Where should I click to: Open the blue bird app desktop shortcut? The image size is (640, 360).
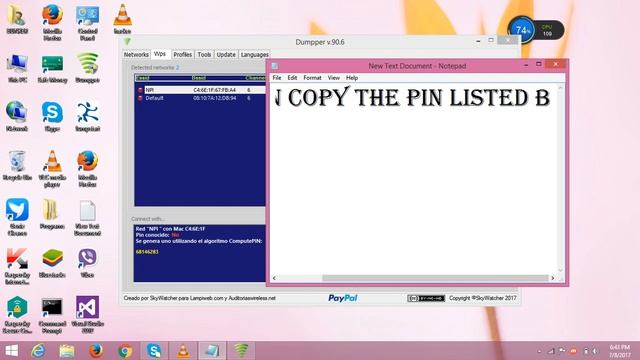tap(17, 217)
